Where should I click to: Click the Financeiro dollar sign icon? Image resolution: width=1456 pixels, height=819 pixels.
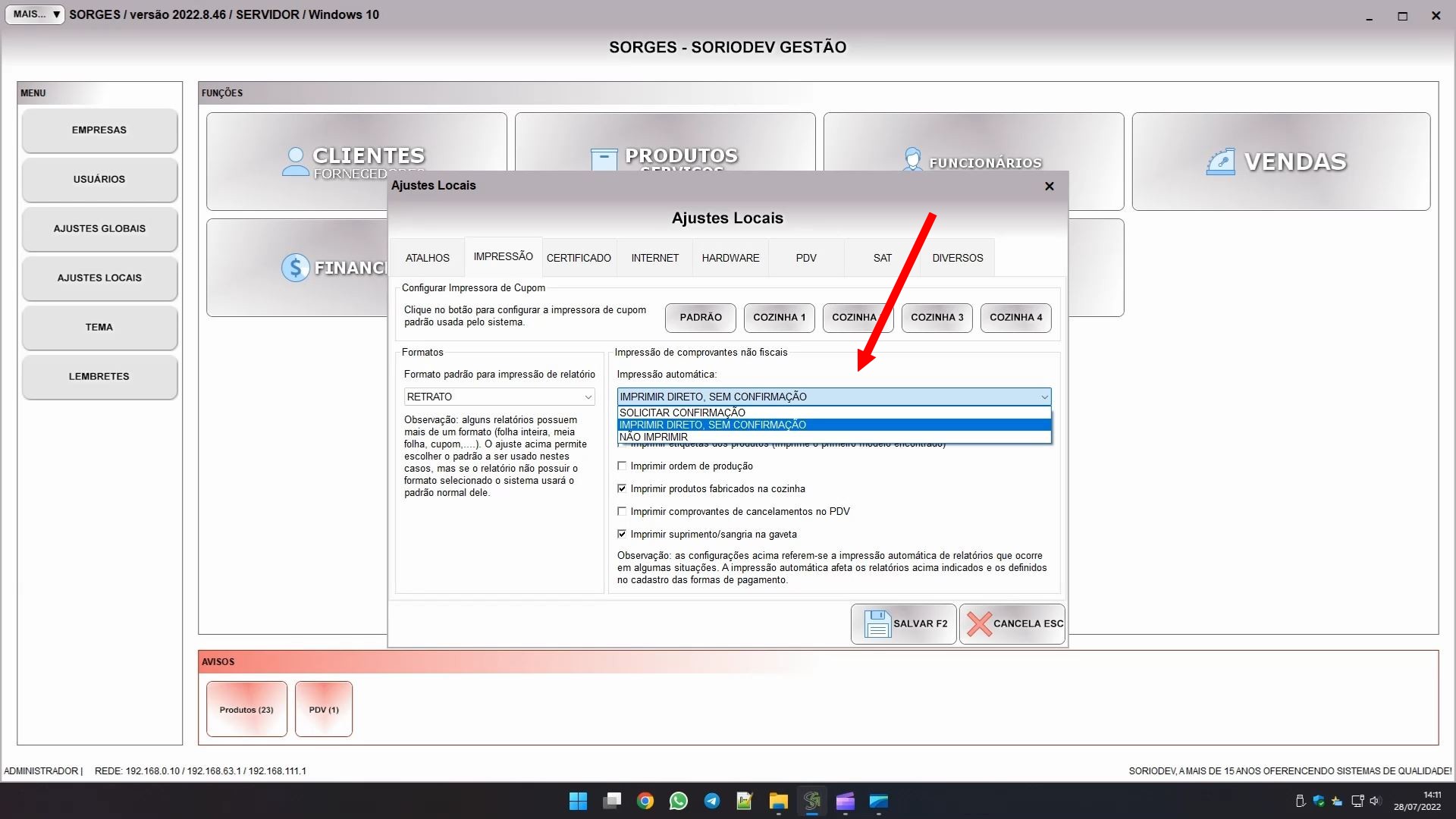pos(295,268)
